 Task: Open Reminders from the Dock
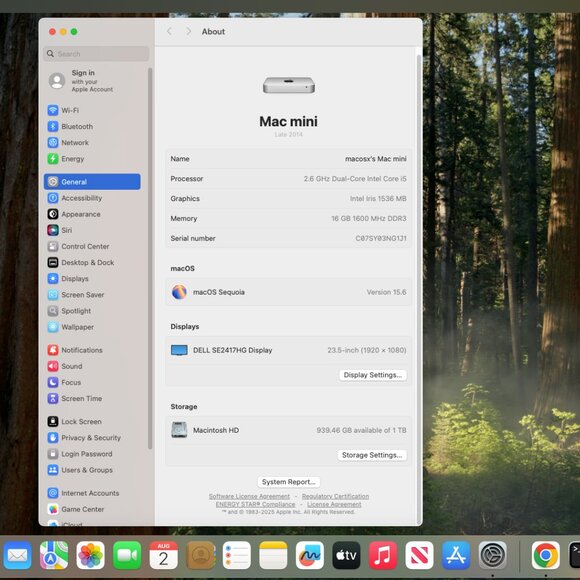[x=237, y=555]
